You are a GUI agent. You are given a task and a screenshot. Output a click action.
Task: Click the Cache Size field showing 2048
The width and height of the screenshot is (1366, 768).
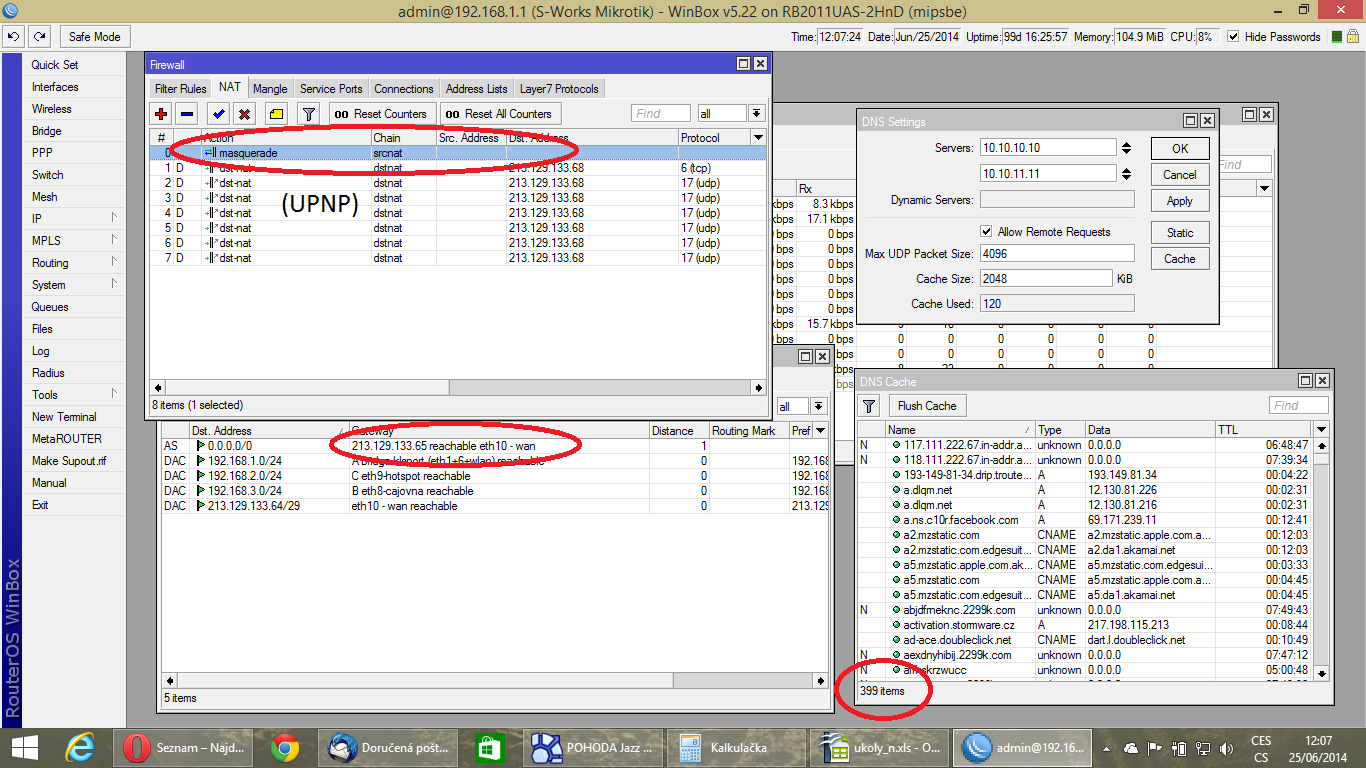pyautogui.click(x=1046, y=278)
